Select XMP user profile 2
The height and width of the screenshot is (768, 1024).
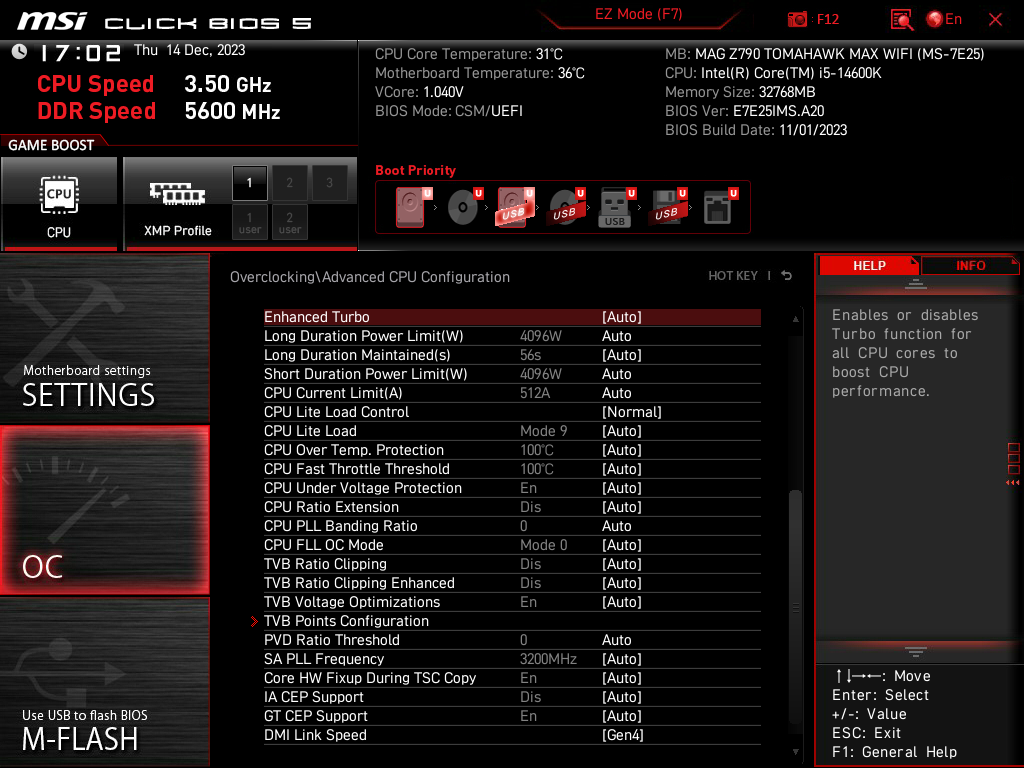289,223
